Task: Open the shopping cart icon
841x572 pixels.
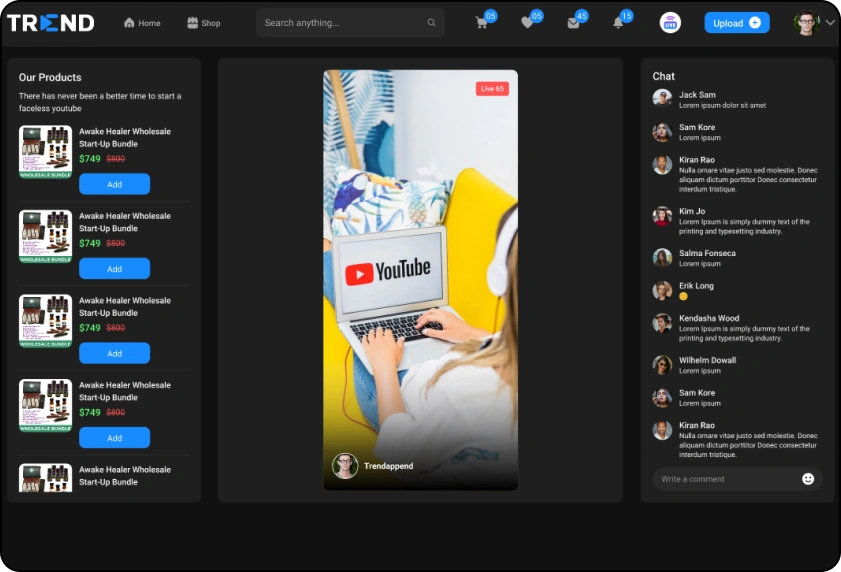Action: pyautogui.click(x=481, y=23)
